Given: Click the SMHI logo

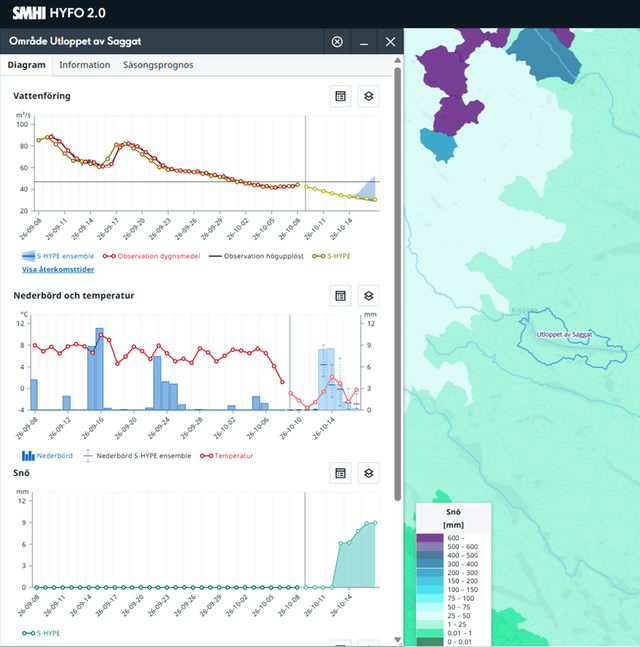Looking at the screenshot, I should (x=29, y=13).
